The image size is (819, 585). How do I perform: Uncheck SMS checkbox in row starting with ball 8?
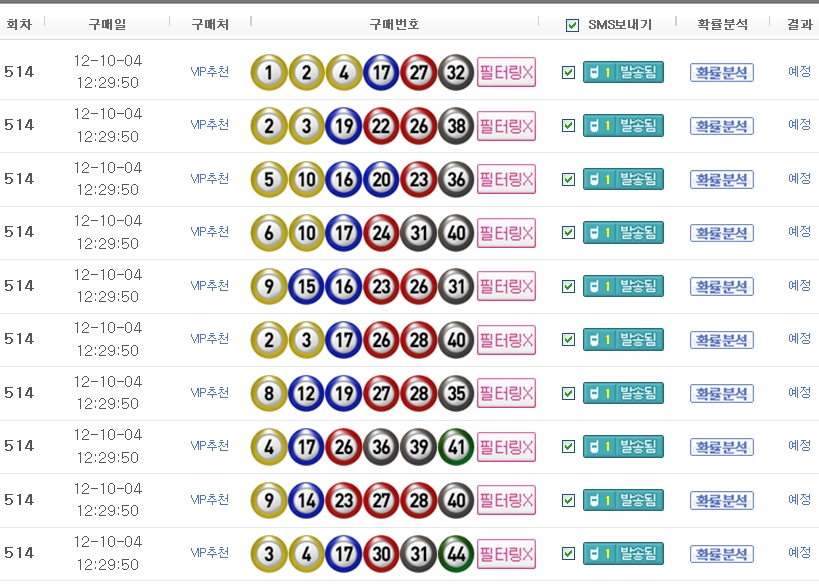pyautogui.click(x=569, y=393)
